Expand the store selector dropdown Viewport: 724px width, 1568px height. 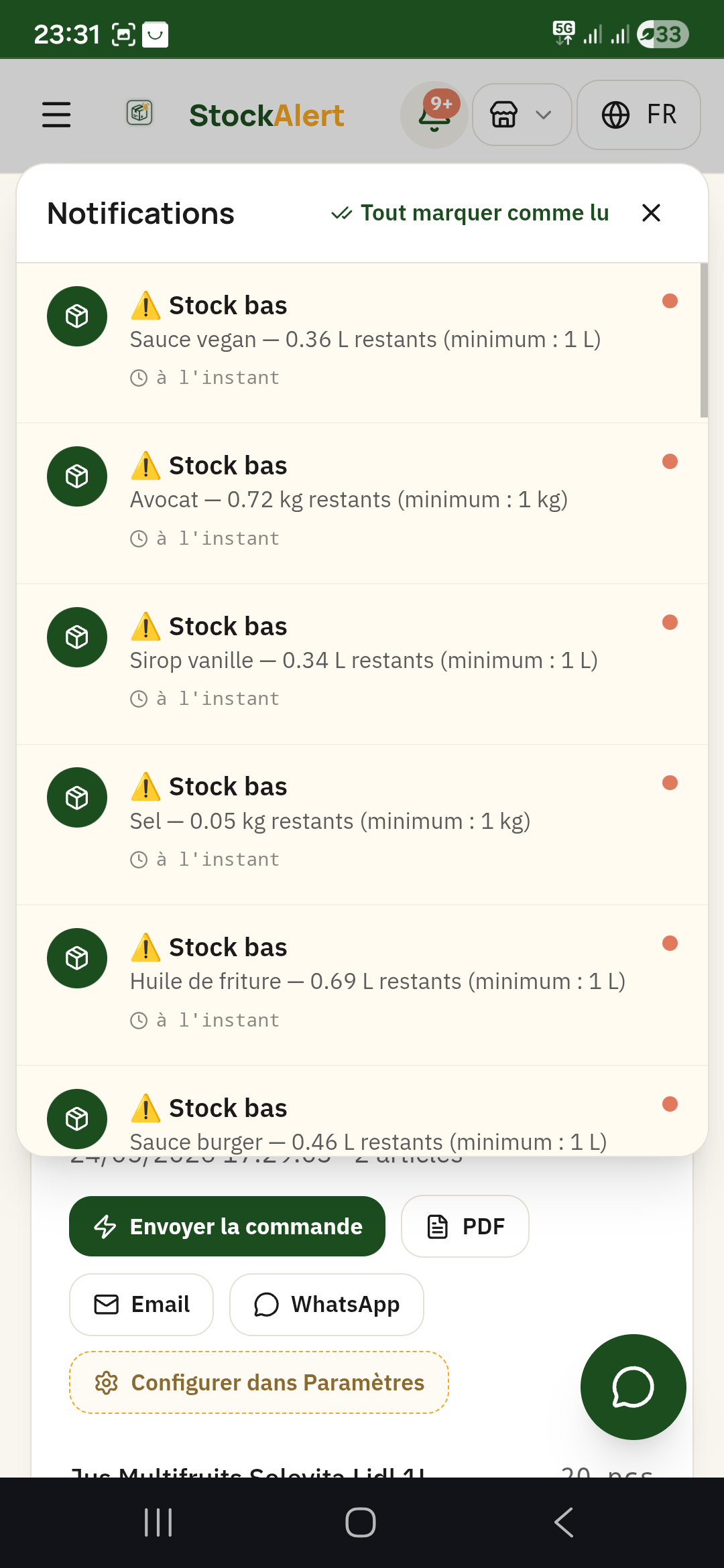click(522, 115)
